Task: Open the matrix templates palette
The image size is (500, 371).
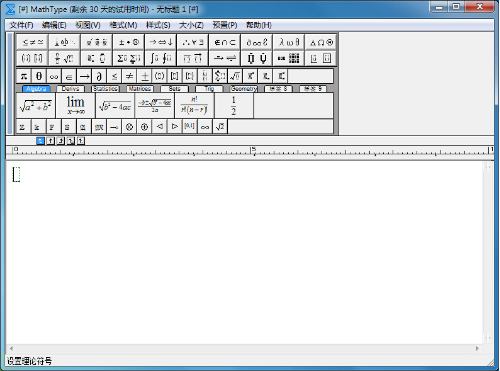Action: click(289, 59)
